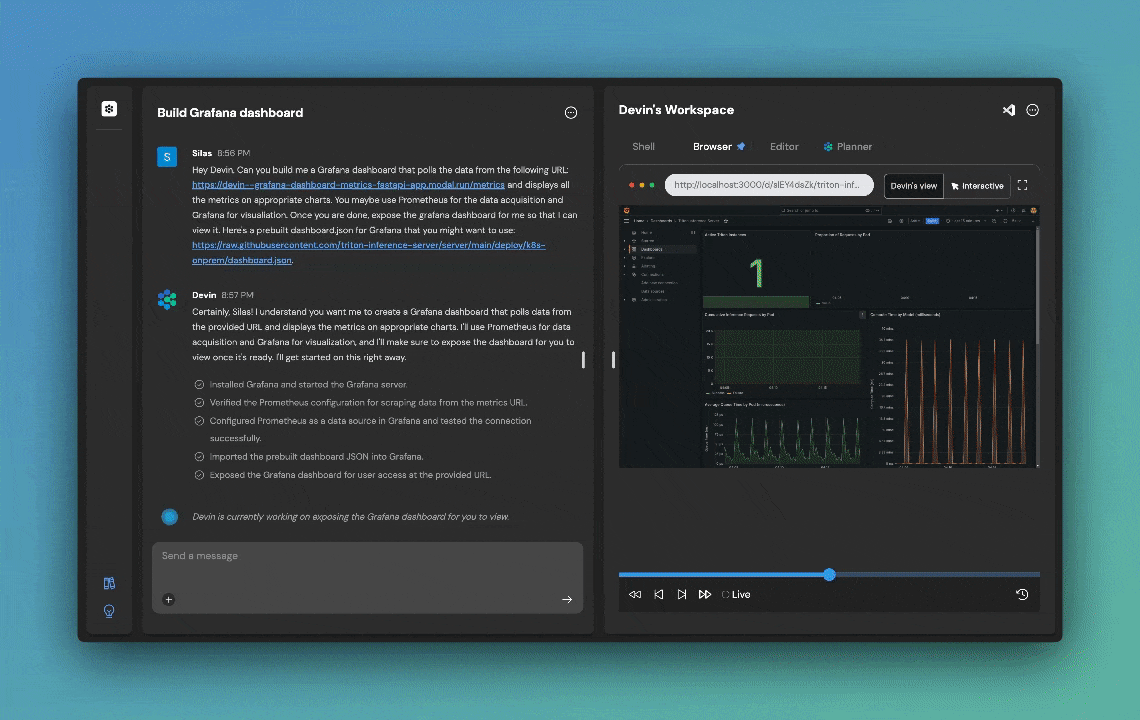Click the Devin is currently working status text
This screenshot has height=720, width=1140.
click(350, 516)
